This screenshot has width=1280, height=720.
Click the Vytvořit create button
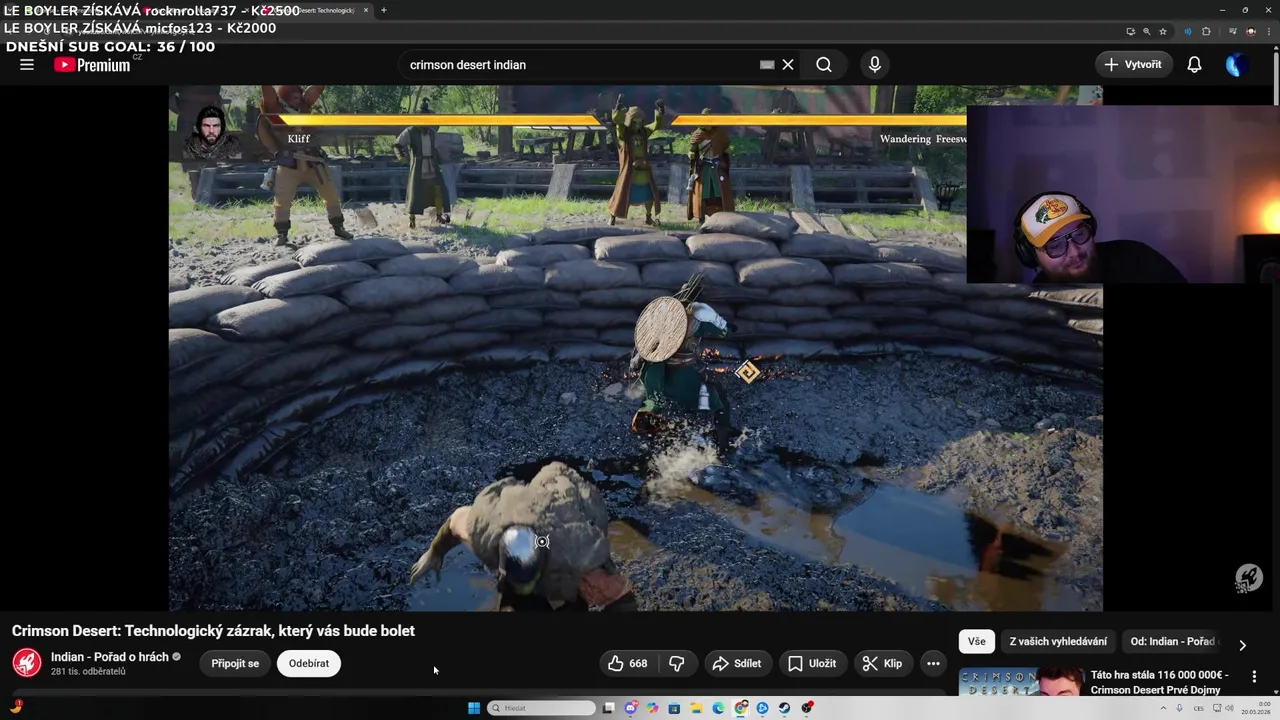pyautogui.click(x=1134, y=64)
